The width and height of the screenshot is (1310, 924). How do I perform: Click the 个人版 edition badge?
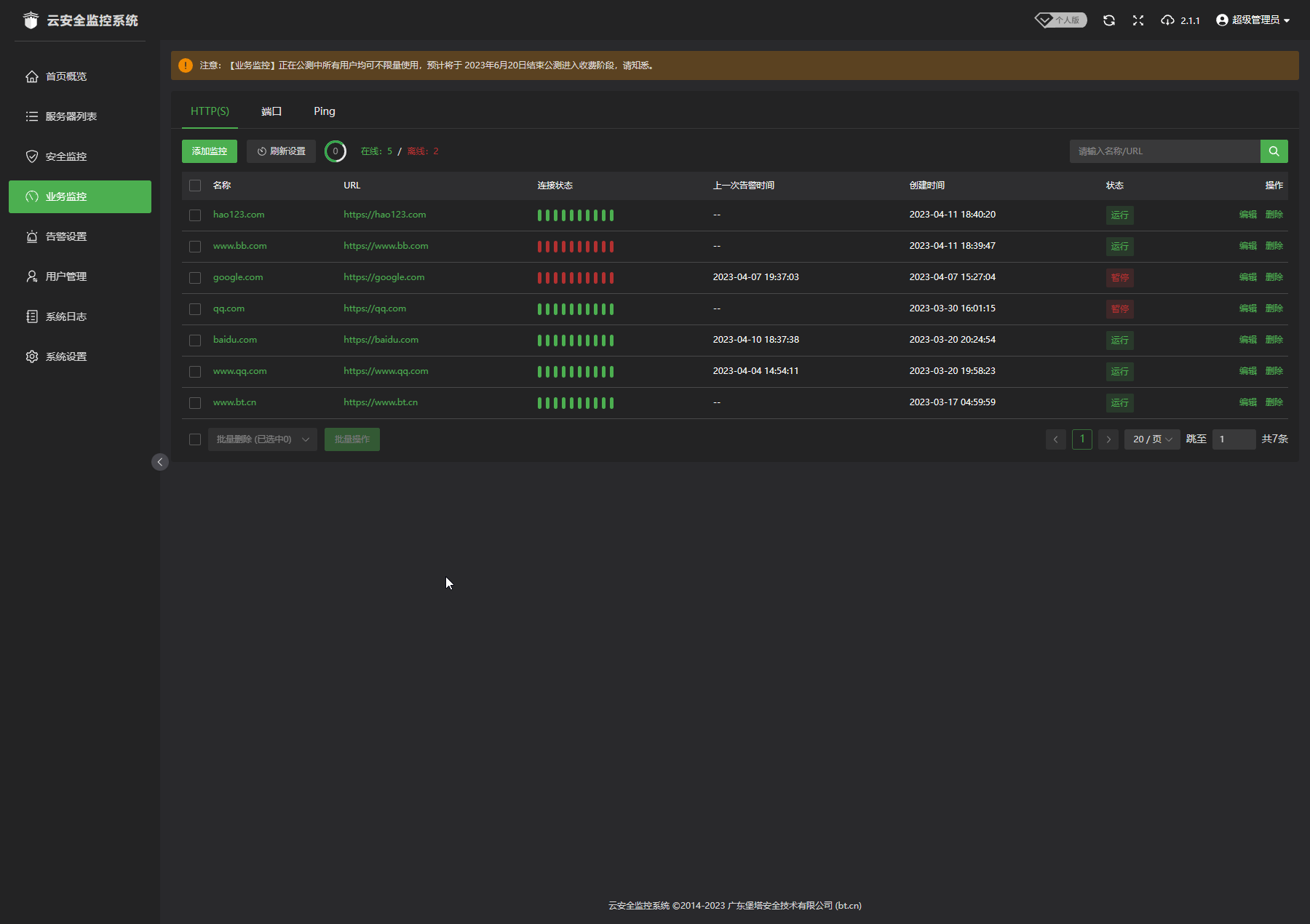1061,20
